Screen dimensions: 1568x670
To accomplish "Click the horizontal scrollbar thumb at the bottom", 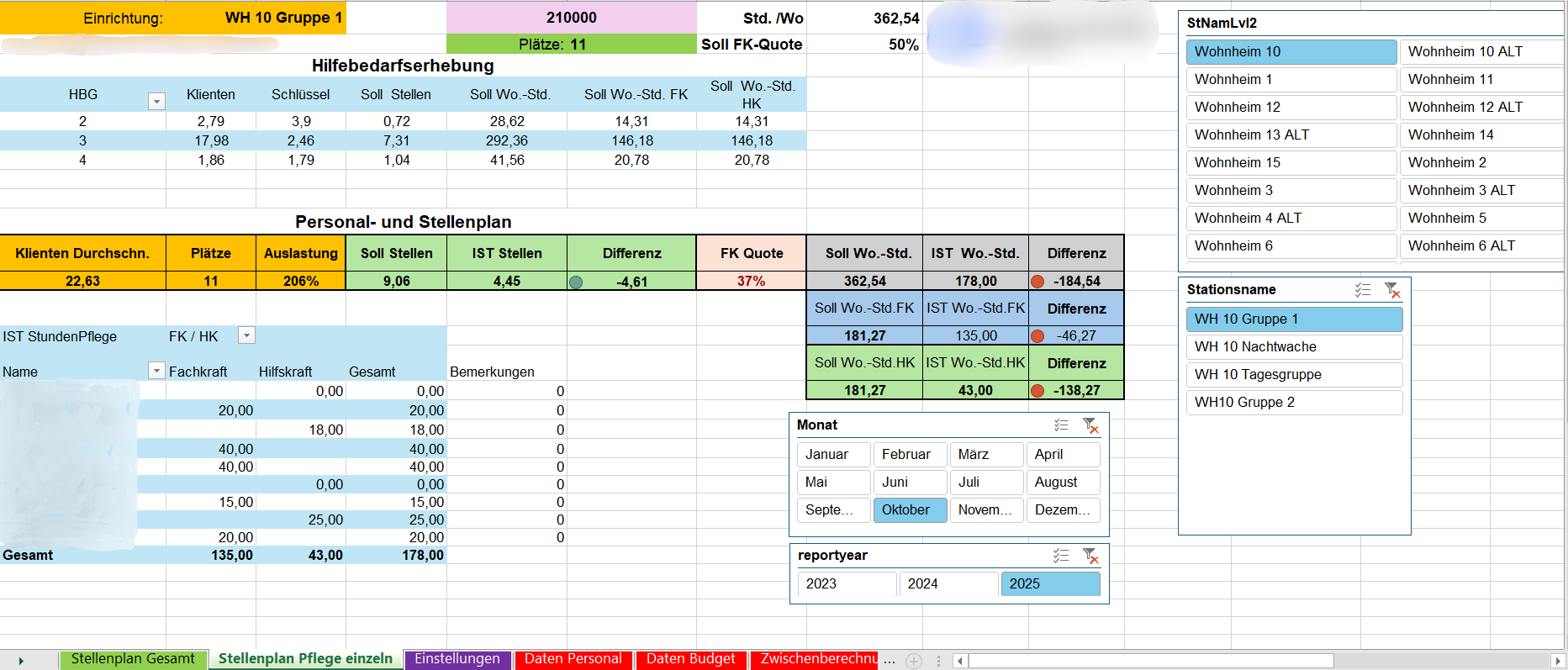I will click(x=1150, y=661).
